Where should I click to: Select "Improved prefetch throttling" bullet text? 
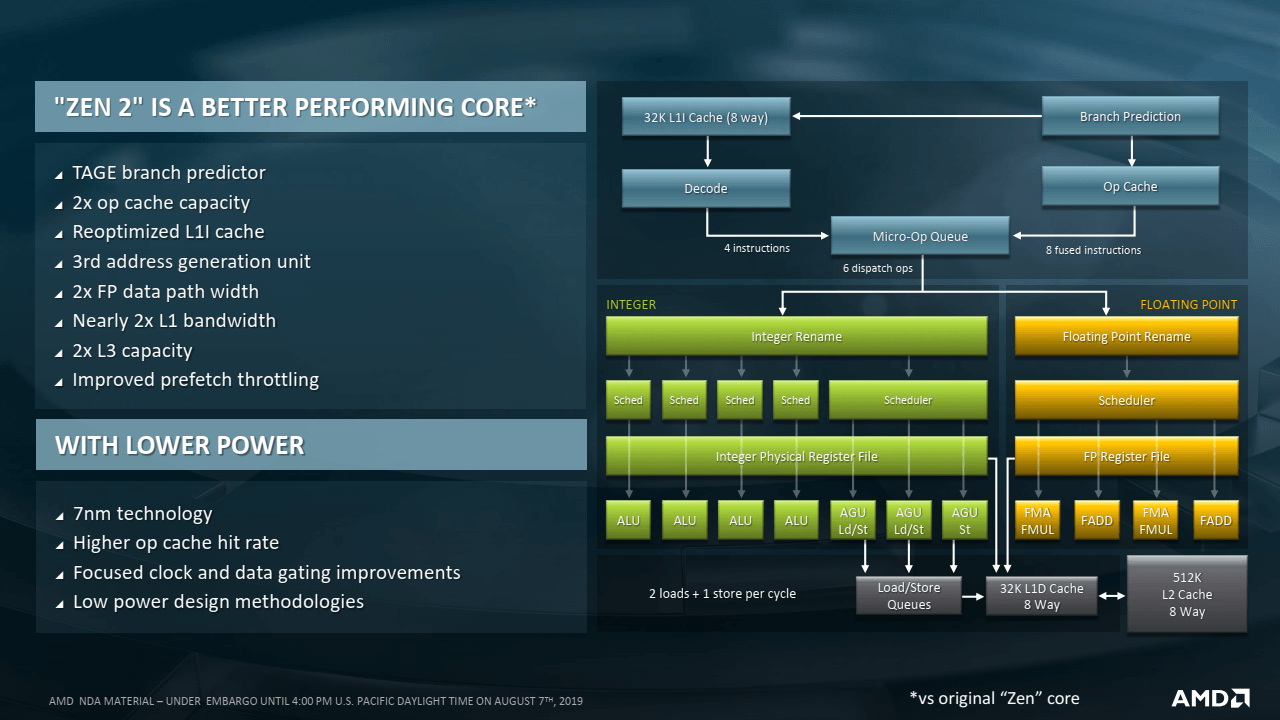196,380
